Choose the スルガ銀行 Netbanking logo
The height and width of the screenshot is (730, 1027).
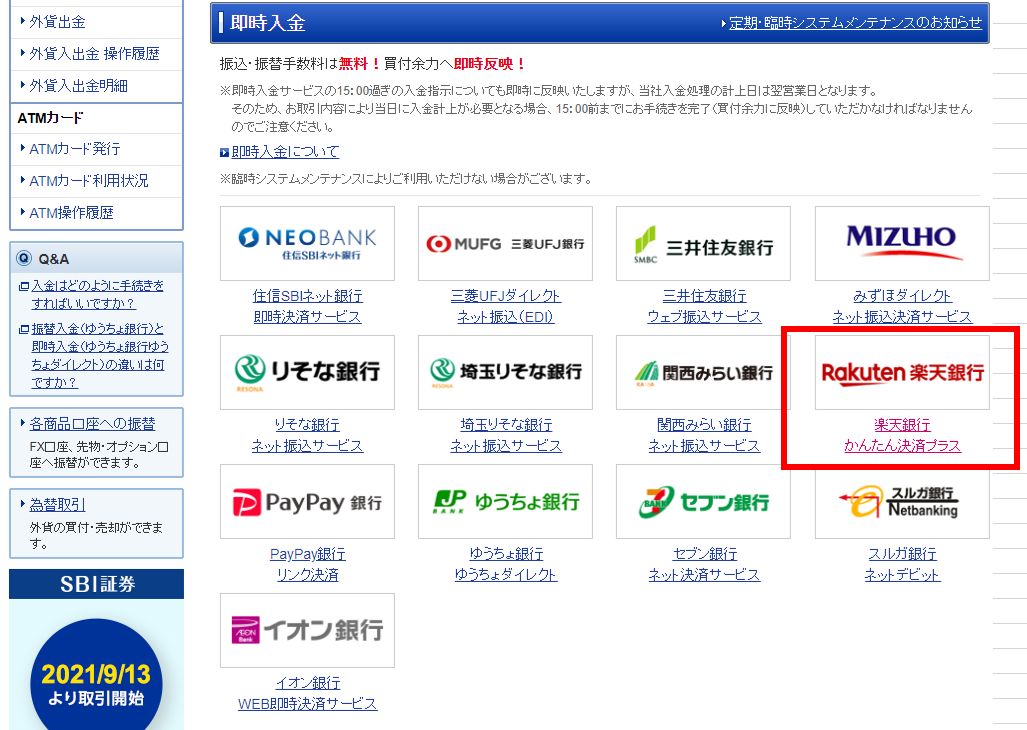(x=902, y=502)
